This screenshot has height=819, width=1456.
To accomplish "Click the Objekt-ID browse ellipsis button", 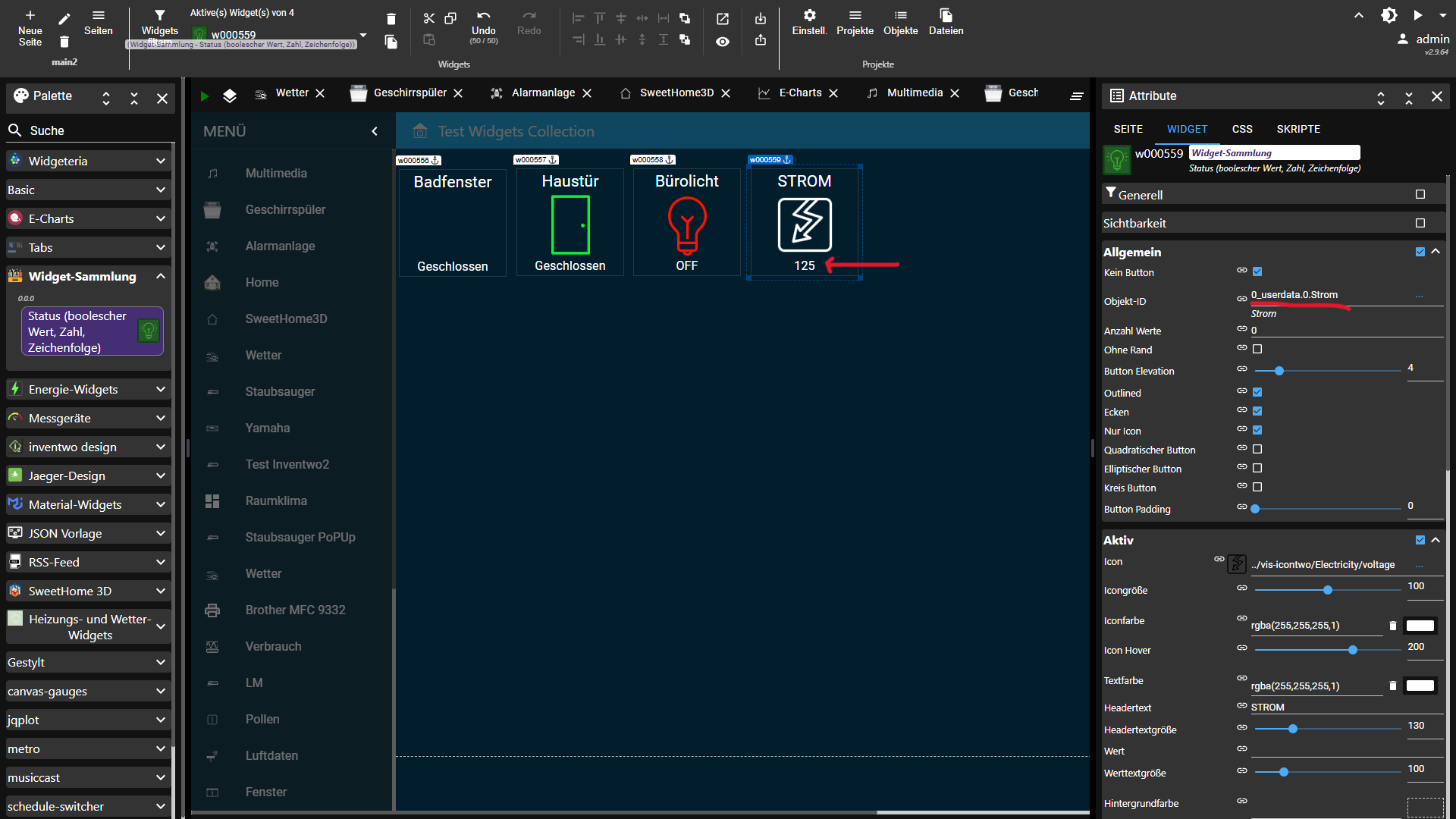I will (x=1419, y=296).
